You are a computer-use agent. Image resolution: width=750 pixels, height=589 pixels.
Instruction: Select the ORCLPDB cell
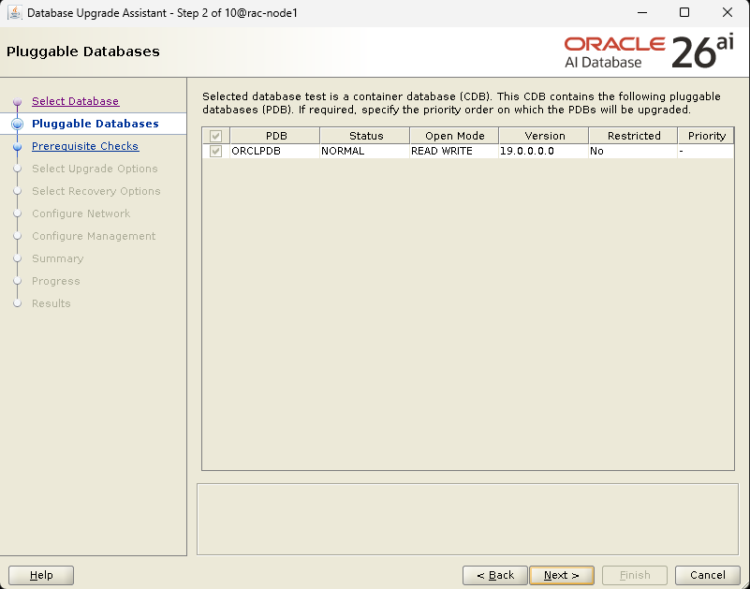275,151
